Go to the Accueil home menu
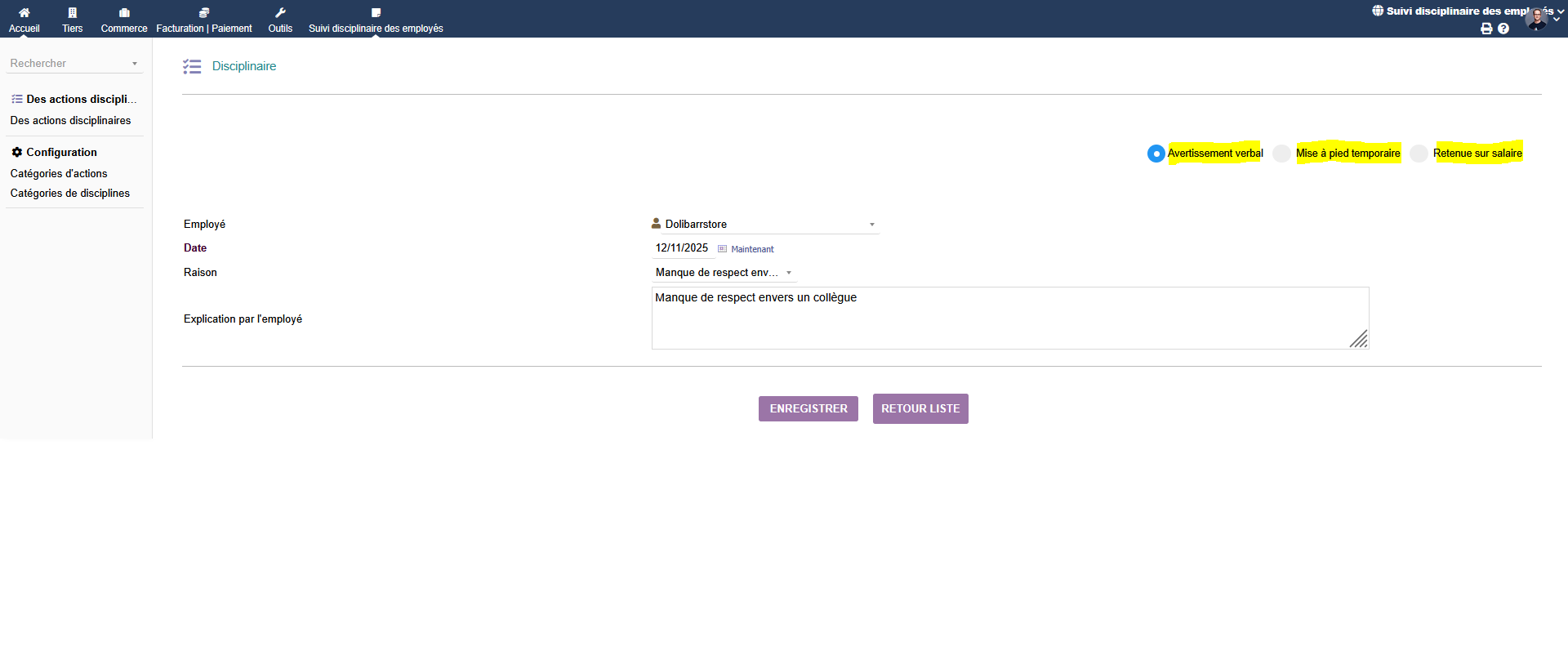Image resolution: width=1568 pixels, height=664 pixels. point(24,20)
